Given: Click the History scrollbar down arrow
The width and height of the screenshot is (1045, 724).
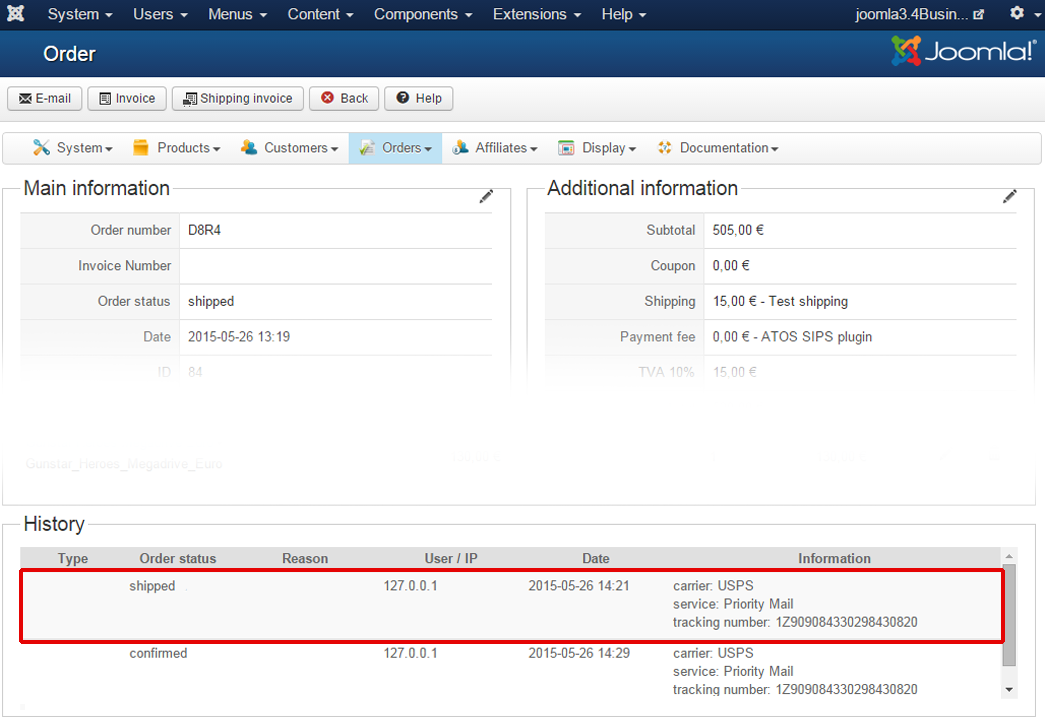Looking at the screenshot, I should 1009,690.
